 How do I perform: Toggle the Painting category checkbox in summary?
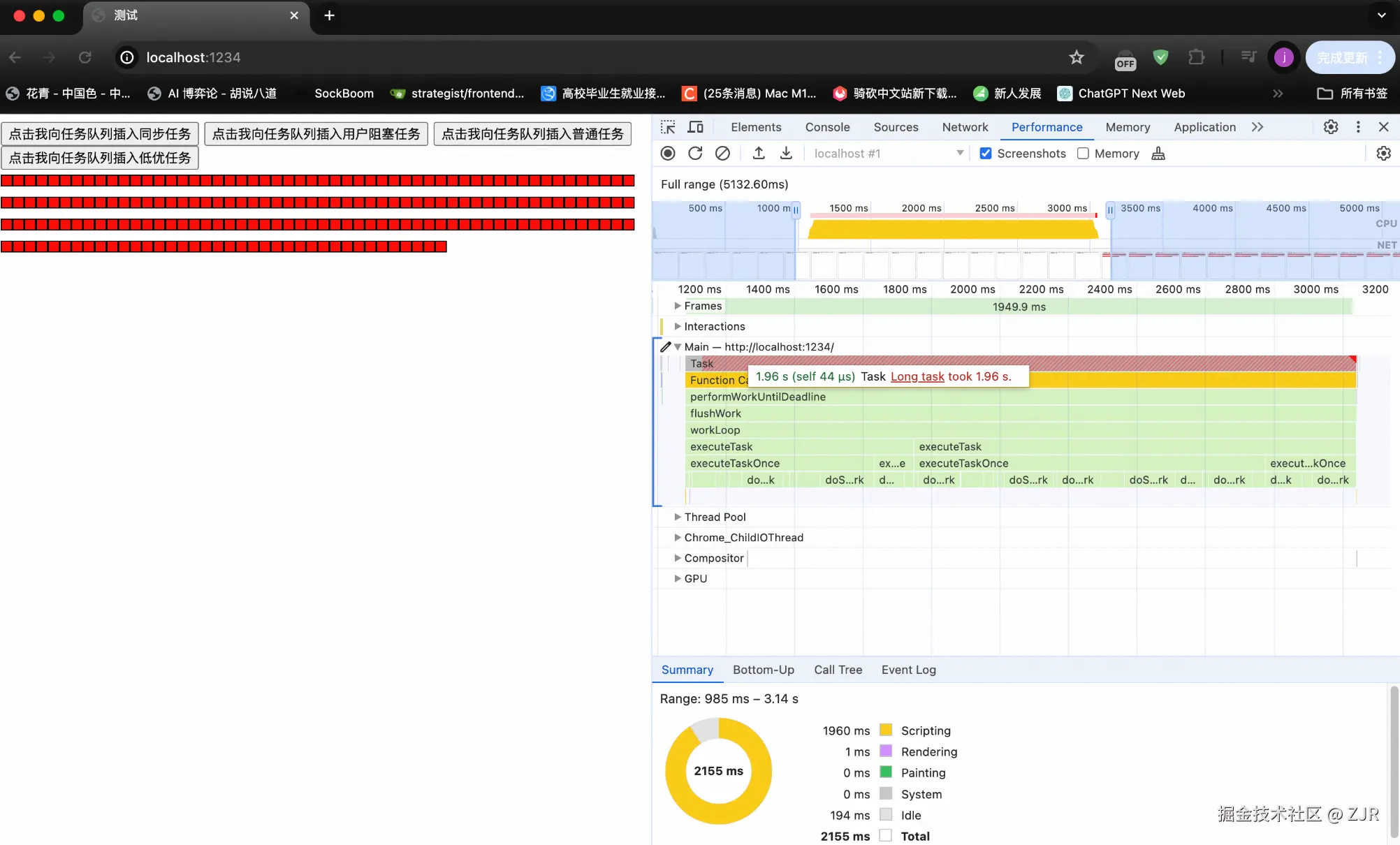coord(886,772)
